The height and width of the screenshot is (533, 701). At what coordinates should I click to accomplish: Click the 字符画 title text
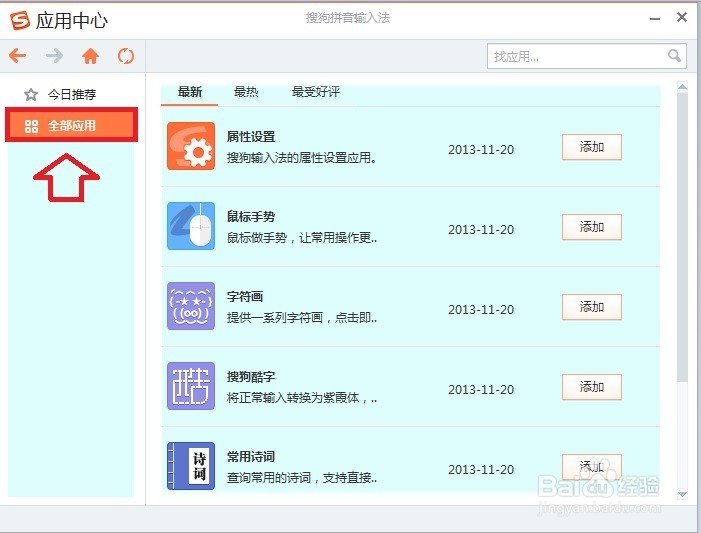pos(245,296)
